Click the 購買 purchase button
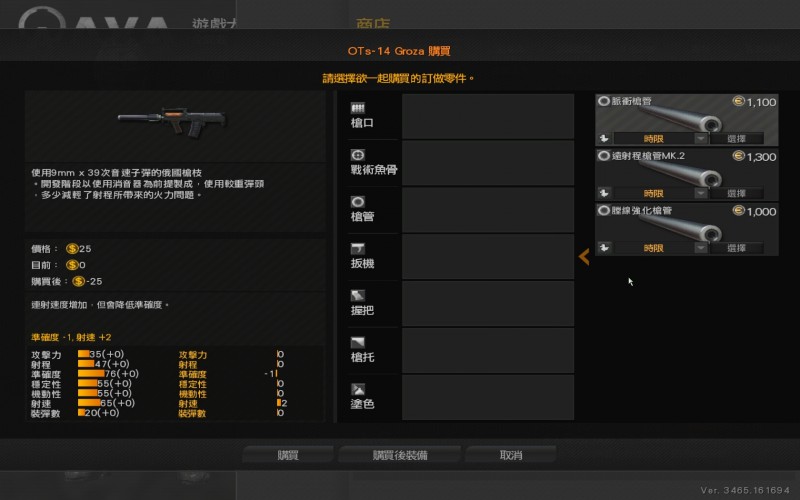Viewport: 800px width, 500px height. pos(288,455)
